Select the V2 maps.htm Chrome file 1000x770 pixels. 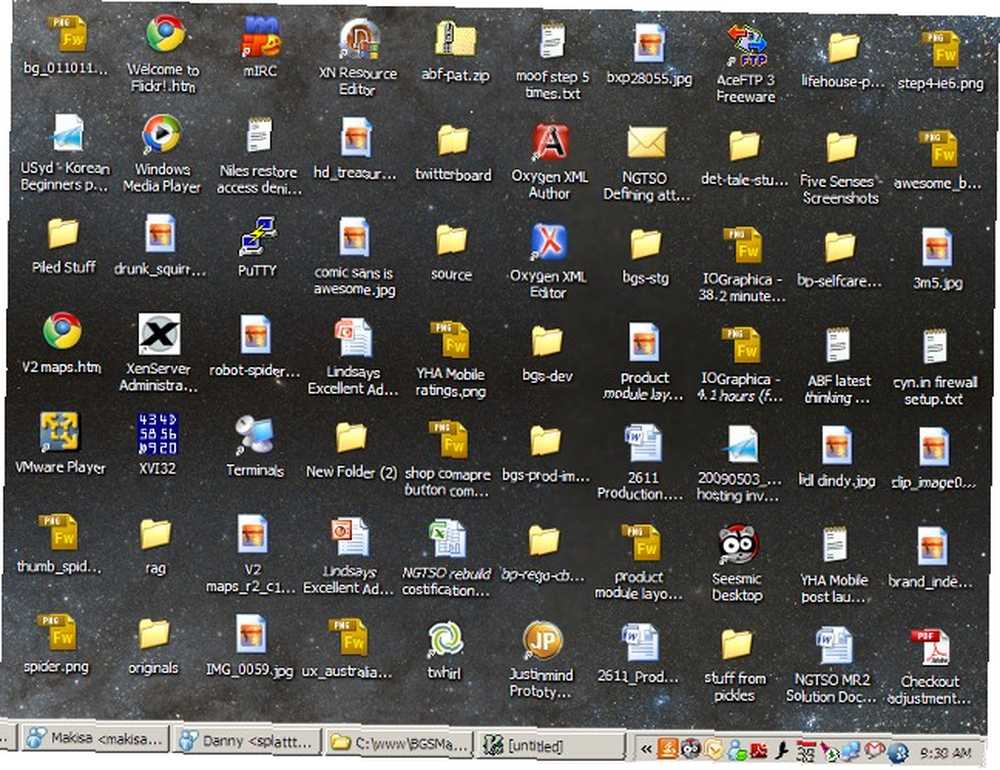pyautogui.click(x=62, y=331)
